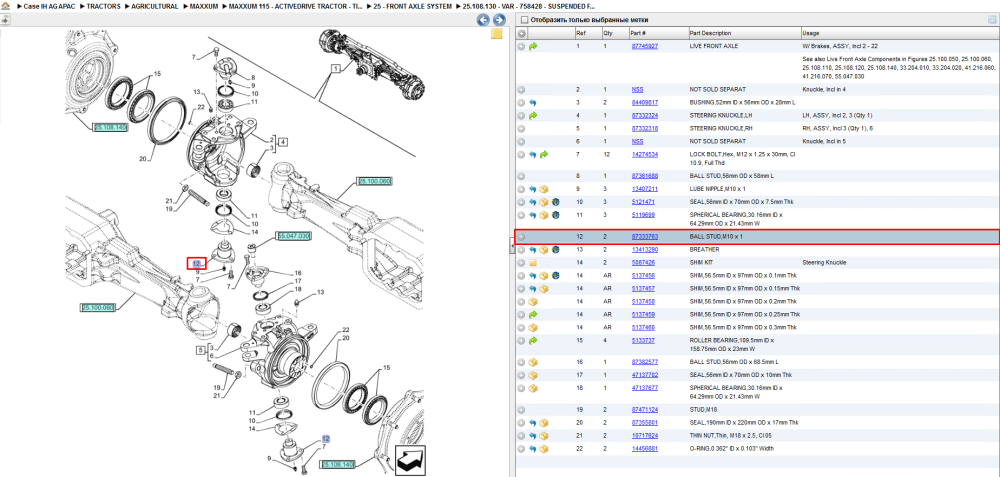Open part number 87355801 link
The height and width of the screenshot is (477, 1000).
tap(644, 422)
